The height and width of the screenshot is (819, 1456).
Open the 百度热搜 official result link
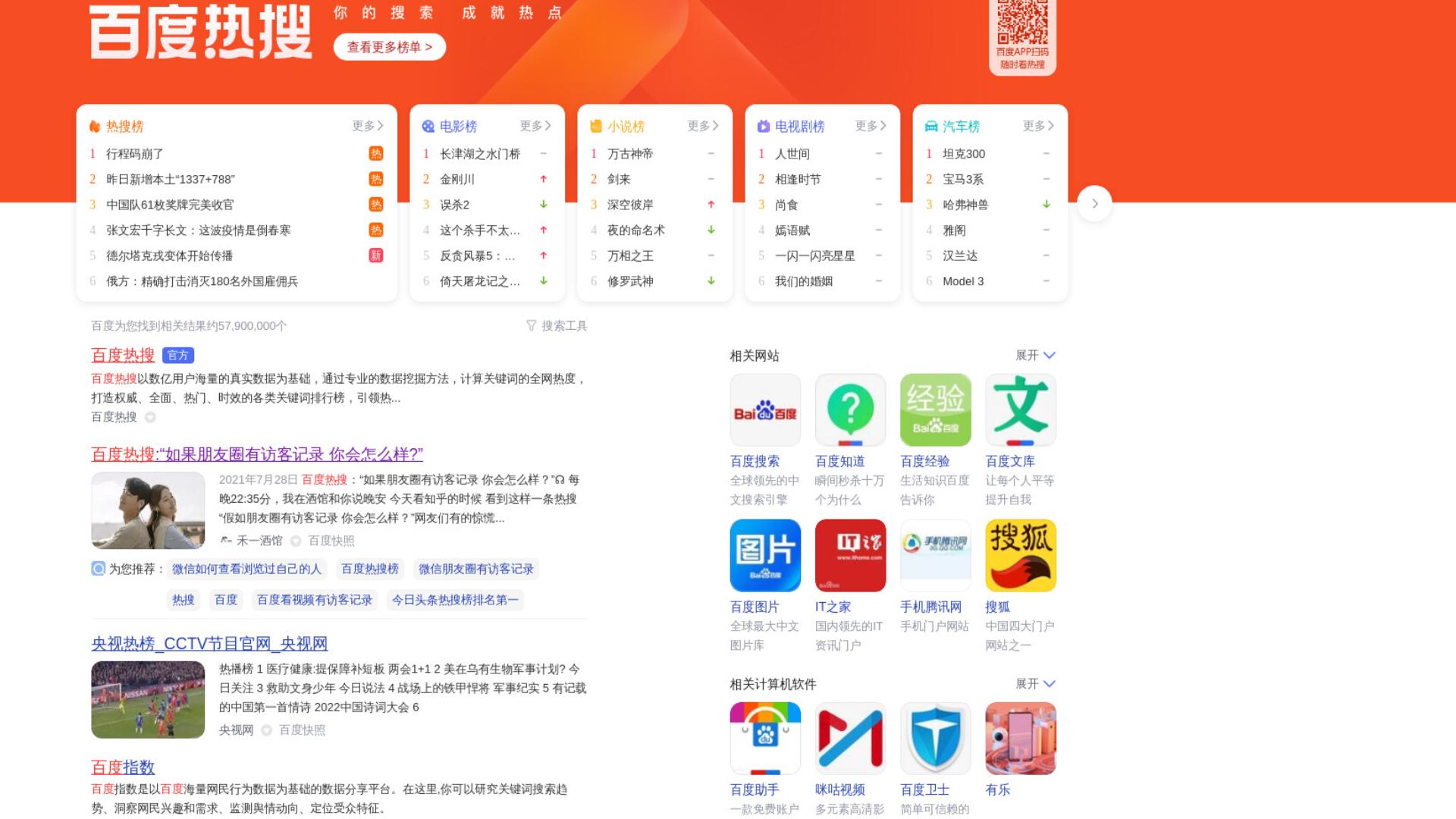tap(123, 355)
